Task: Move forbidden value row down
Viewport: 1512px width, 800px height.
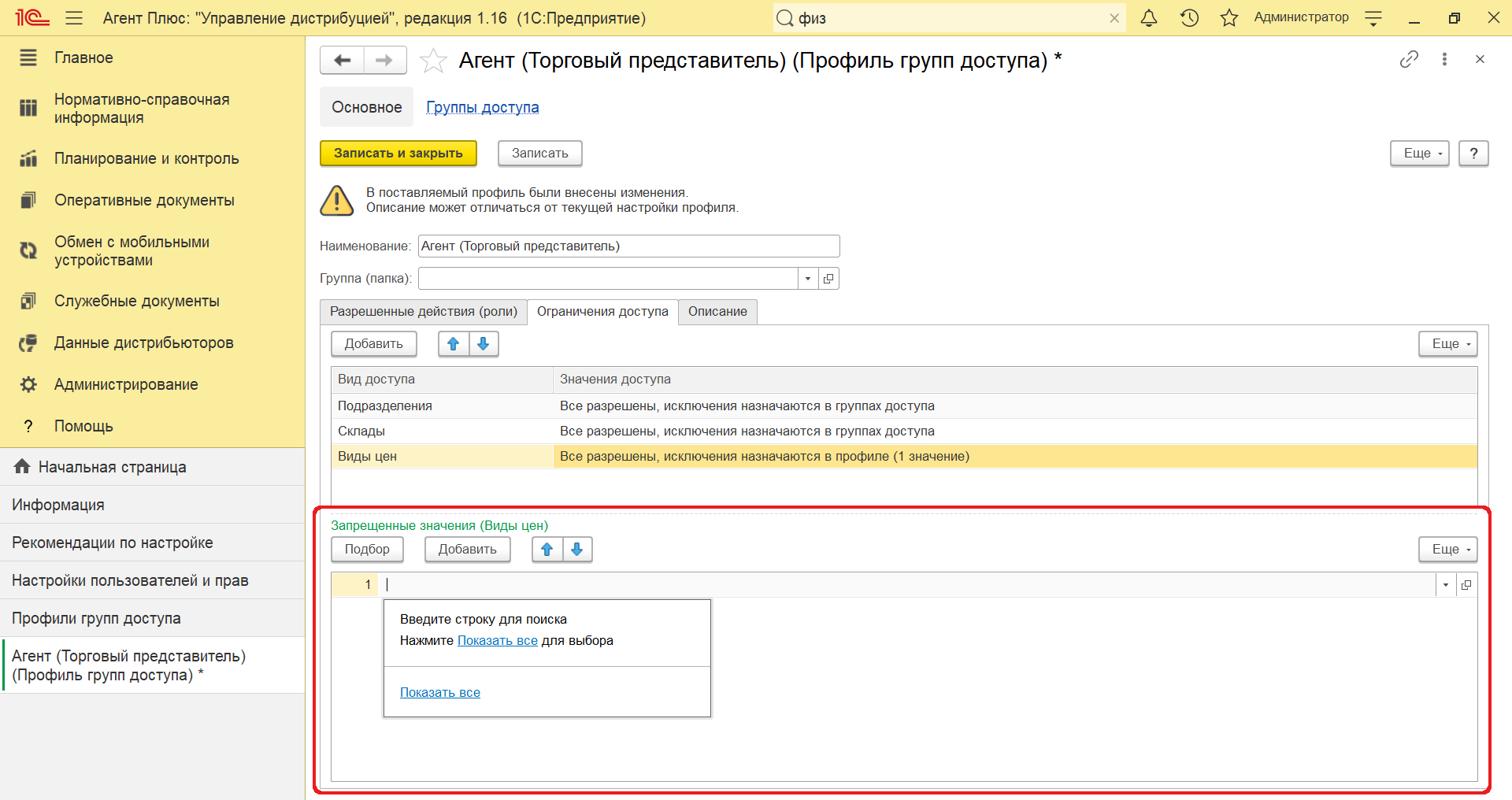Action: click(577, 549)
